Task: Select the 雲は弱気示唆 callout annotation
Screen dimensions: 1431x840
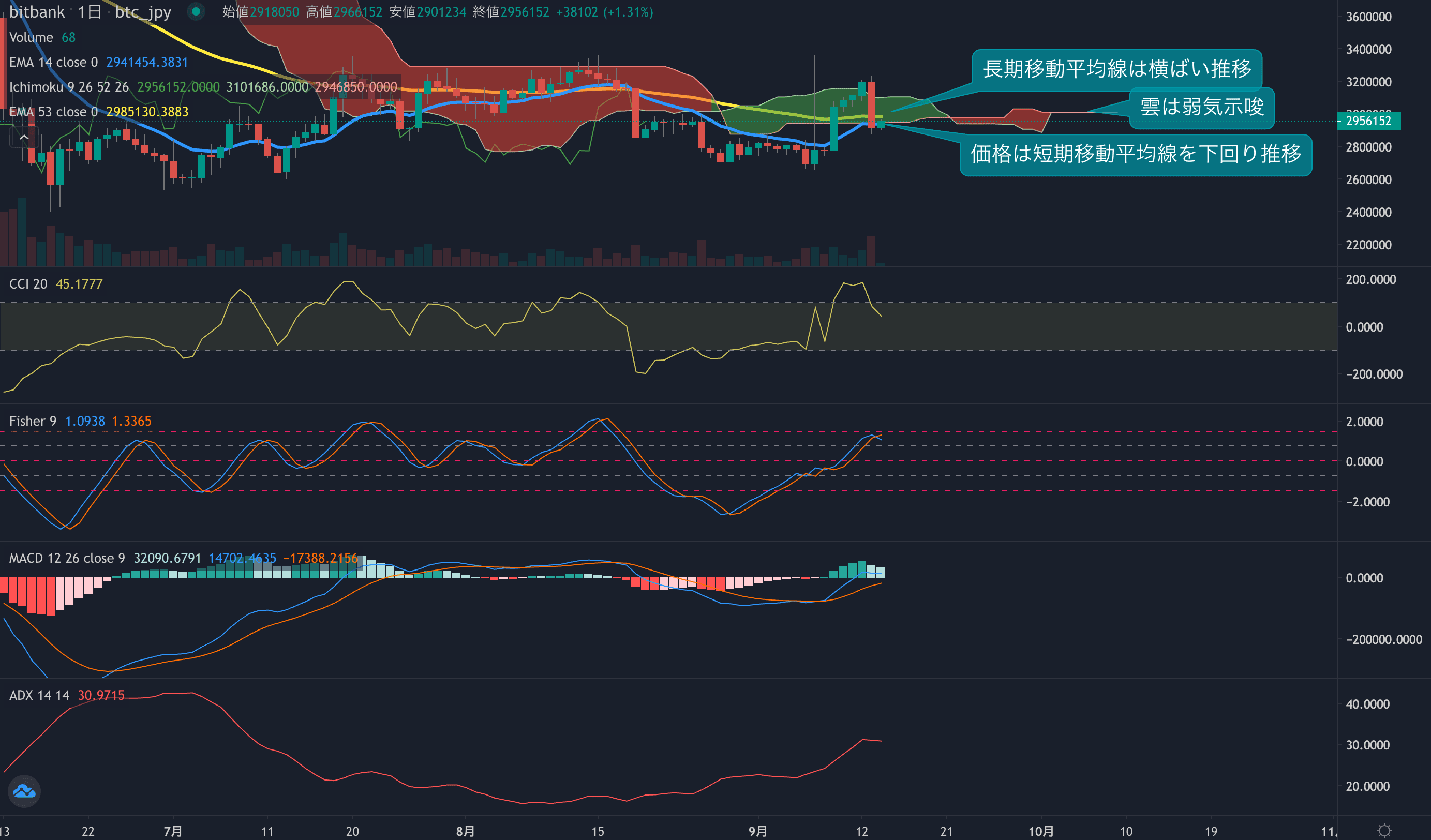Action: click(1202, 107)
